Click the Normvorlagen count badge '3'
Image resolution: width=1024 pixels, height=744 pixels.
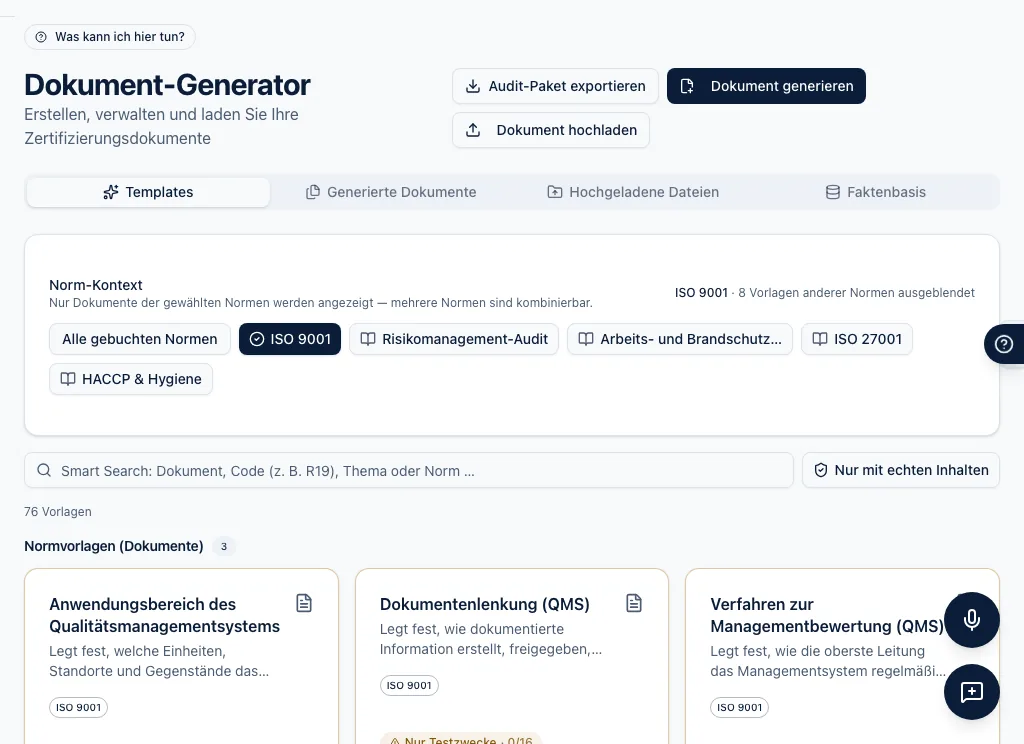click(x=224, y=546)
